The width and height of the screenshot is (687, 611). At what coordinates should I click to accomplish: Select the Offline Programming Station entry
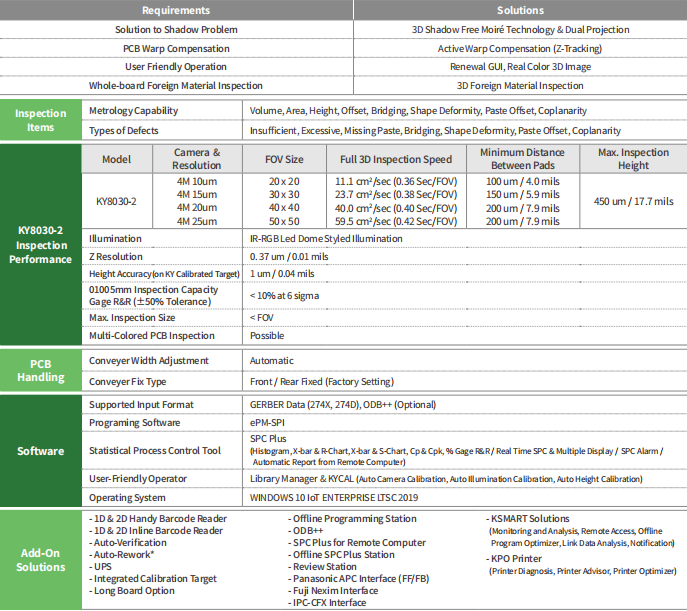[352, 519]
